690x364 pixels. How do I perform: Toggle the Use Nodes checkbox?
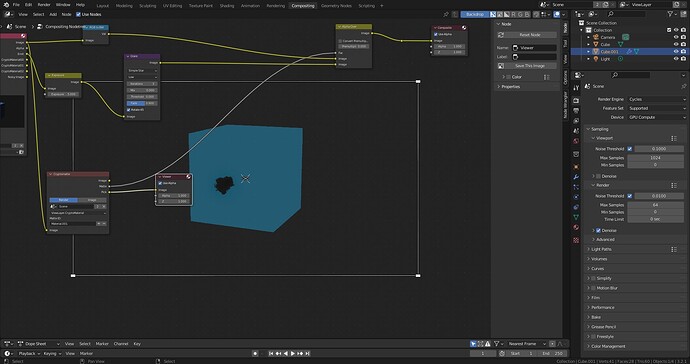tap(78, 15)
